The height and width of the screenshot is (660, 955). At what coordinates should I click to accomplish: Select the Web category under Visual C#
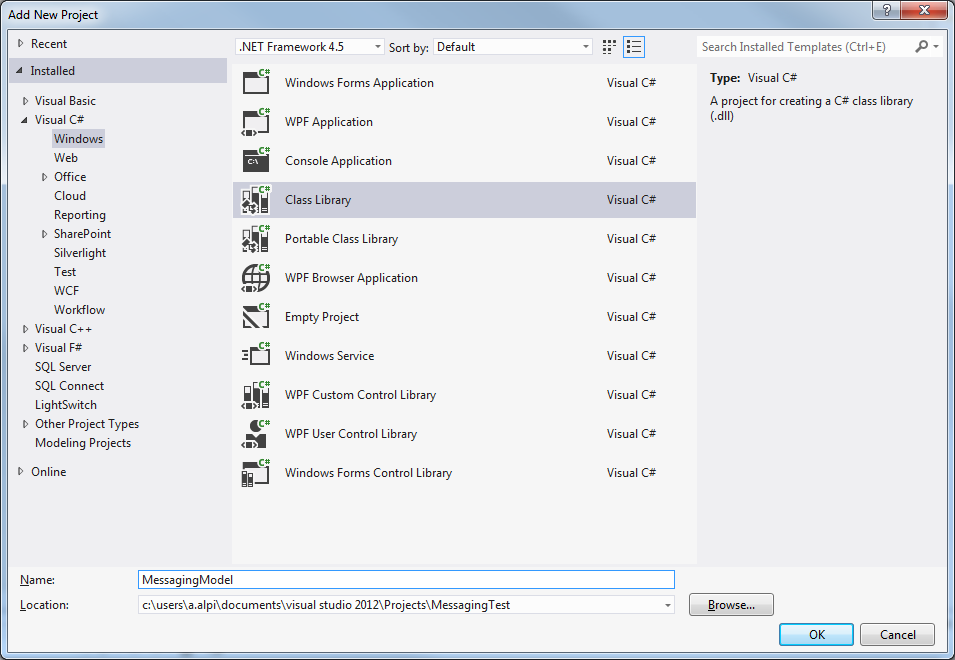(66, 158)
